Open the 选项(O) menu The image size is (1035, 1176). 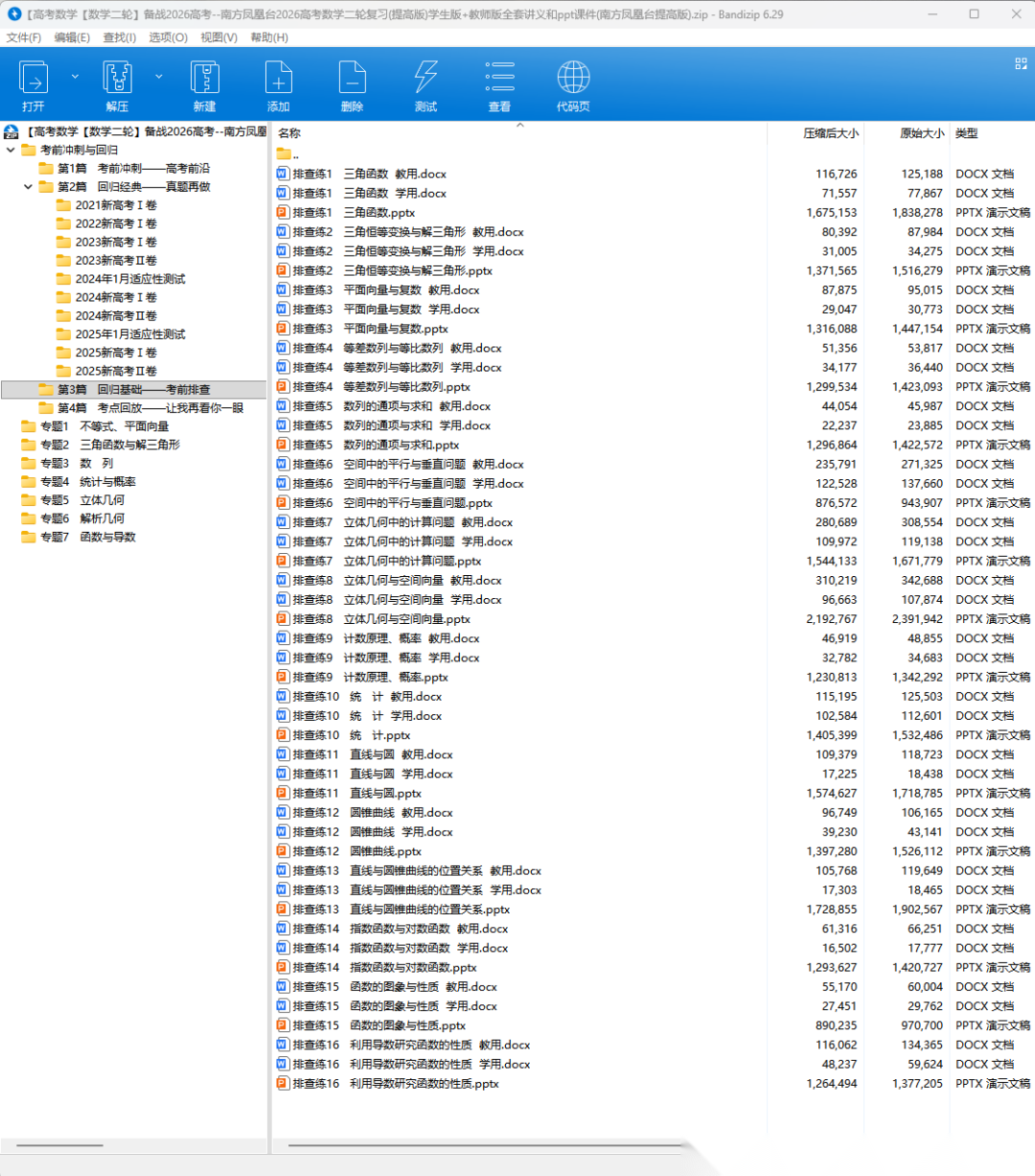coord(168,37)
